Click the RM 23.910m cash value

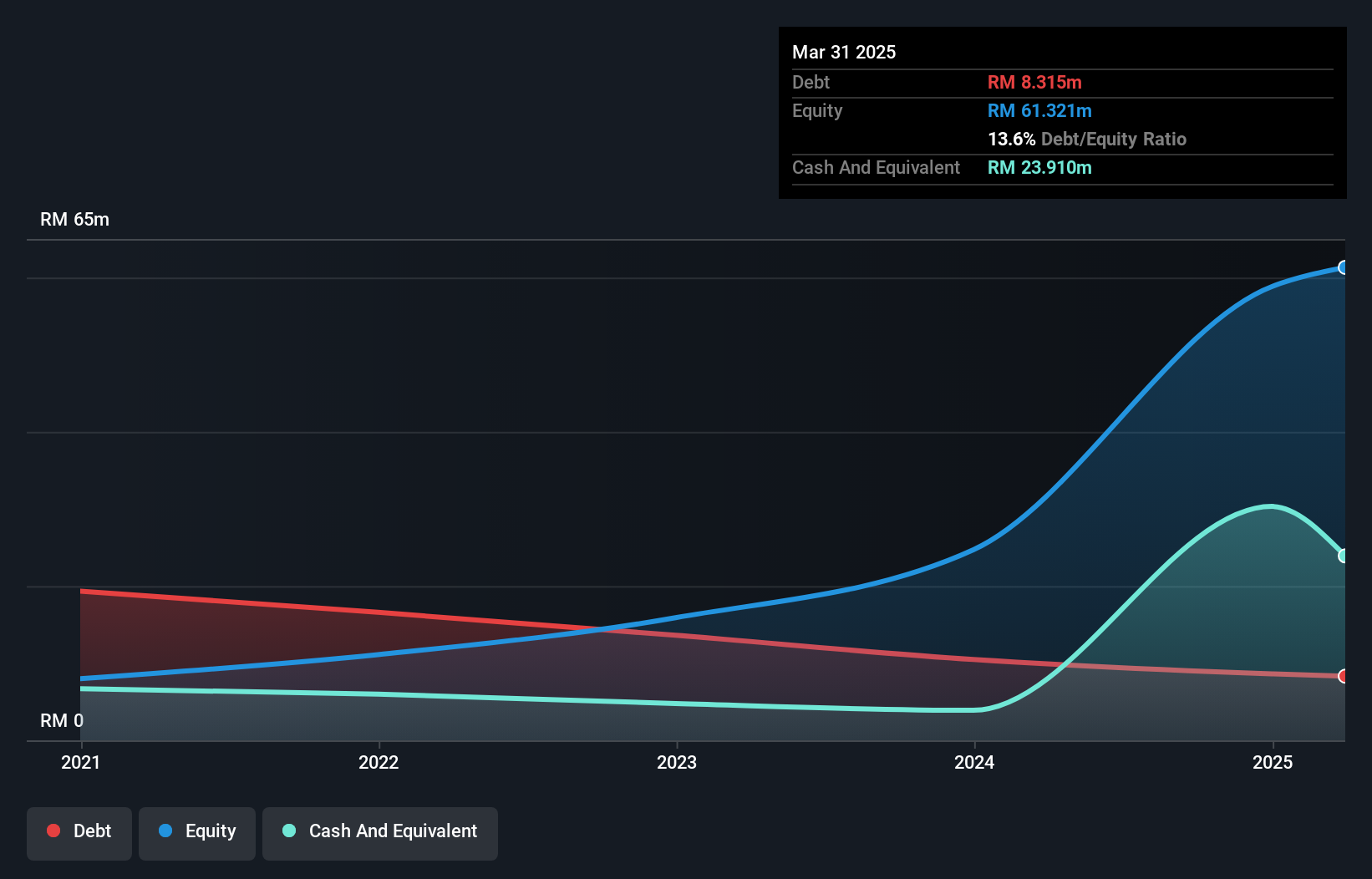(1039, 167)
